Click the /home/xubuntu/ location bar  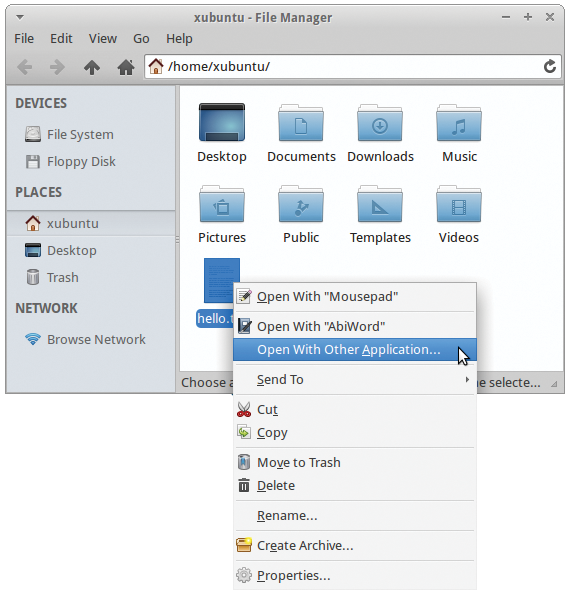coord(352,67)
